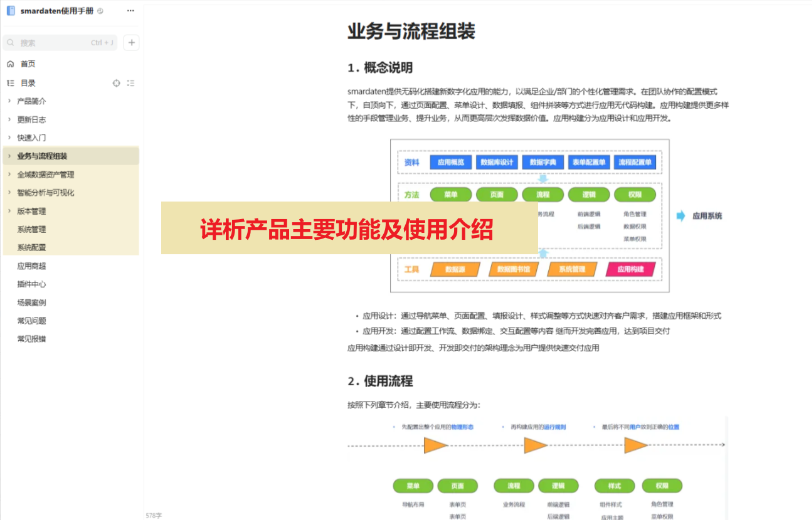
Task: Open 应用商超 in the catalog
Action: [x=32, y=266]
